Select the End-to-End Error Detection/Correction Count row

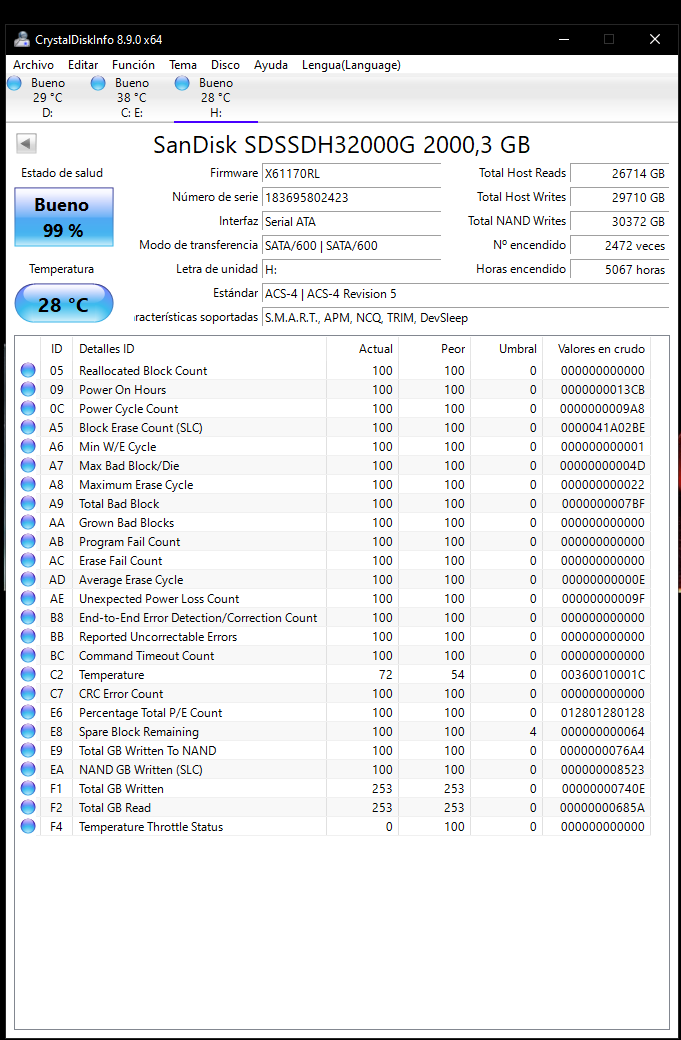(333, 618)
